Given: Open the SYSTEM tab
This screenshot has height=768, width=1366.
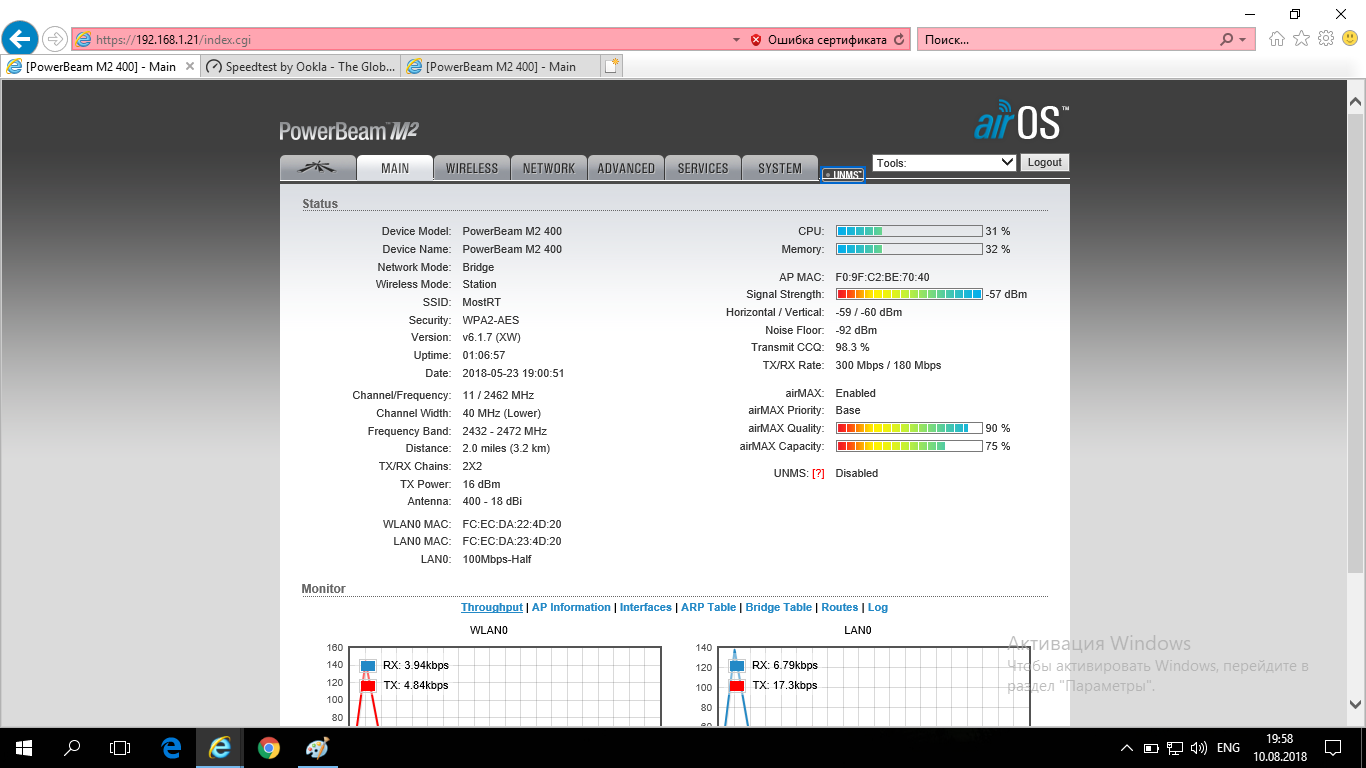Looking at the screenshot, I should coord(780,168).
